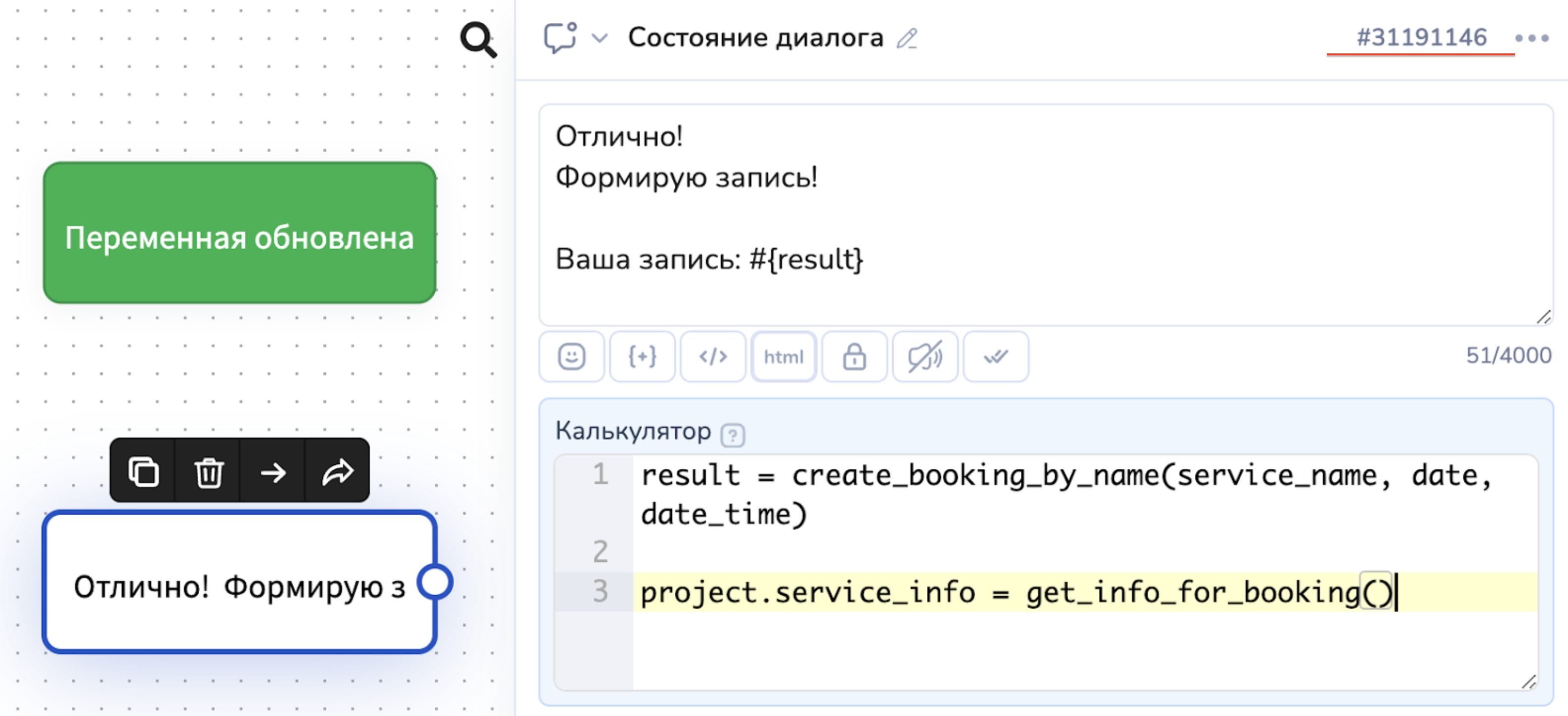Open Калькулятор help question mark
Viewport: 1568px width, 716px height.
tap(732, 435)
